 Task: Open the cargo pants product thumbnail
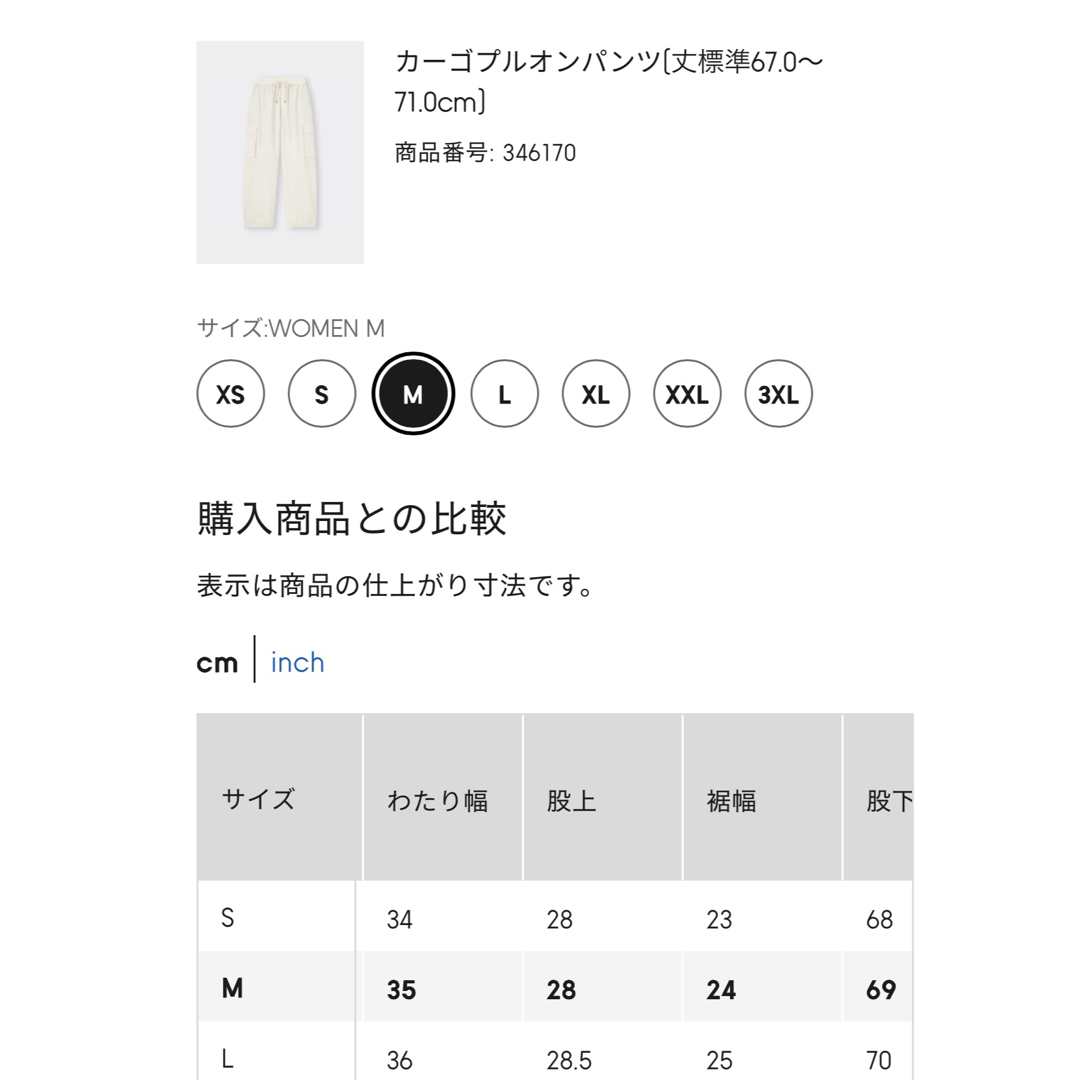pos(280,152)
